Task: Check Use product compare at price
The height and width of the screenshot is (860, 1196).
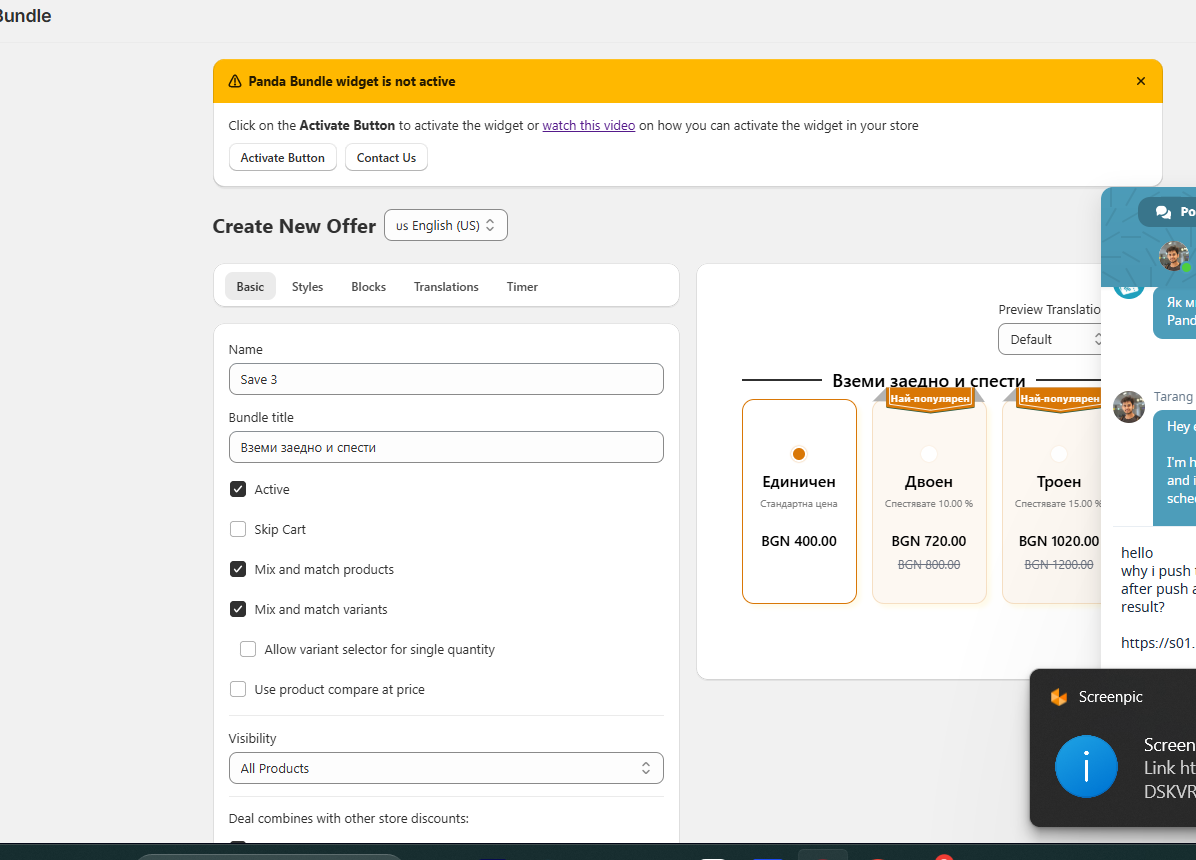Action: [x=238, y=689]
